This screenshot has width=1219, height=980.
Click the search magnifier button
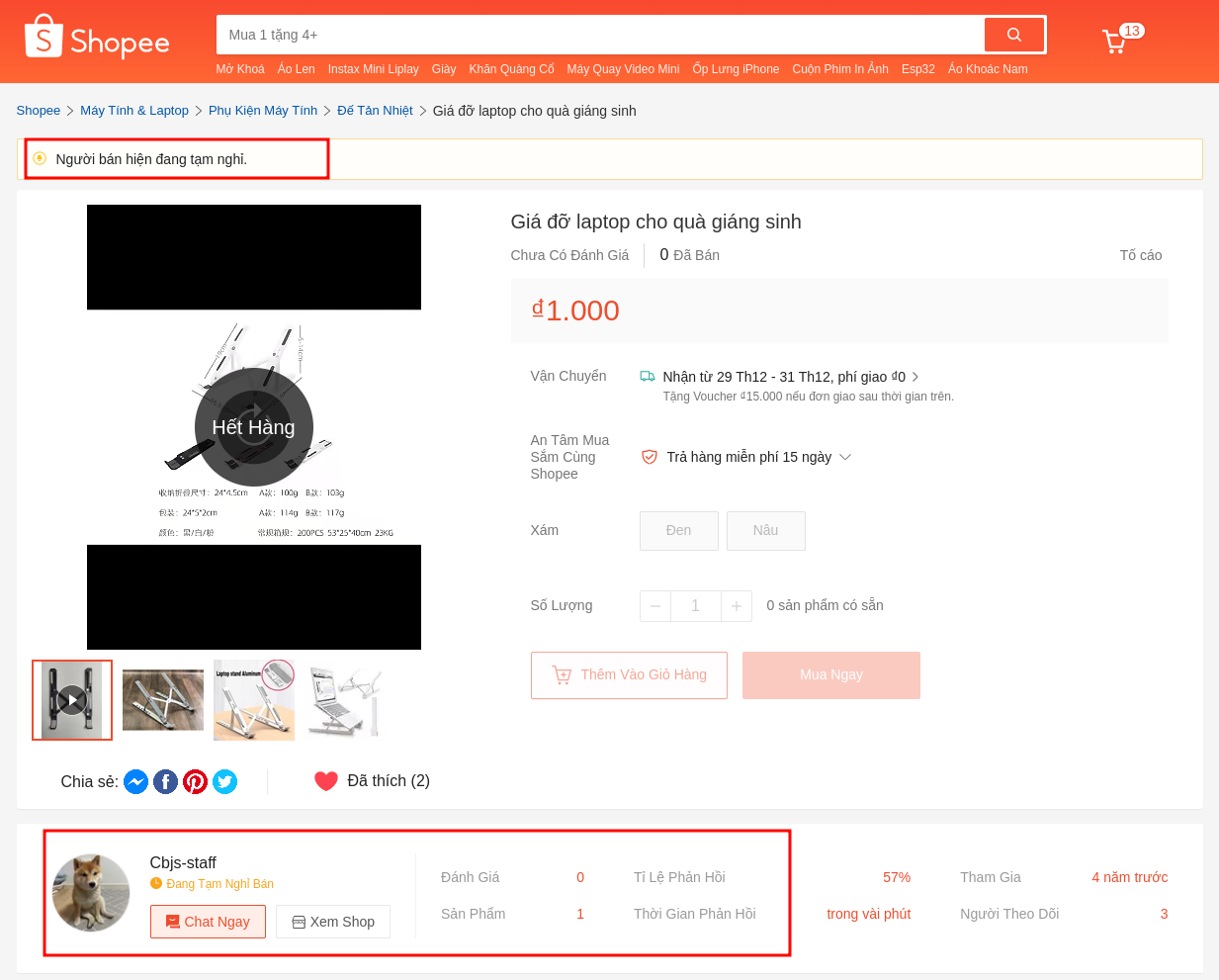[x=1013, y=35]
